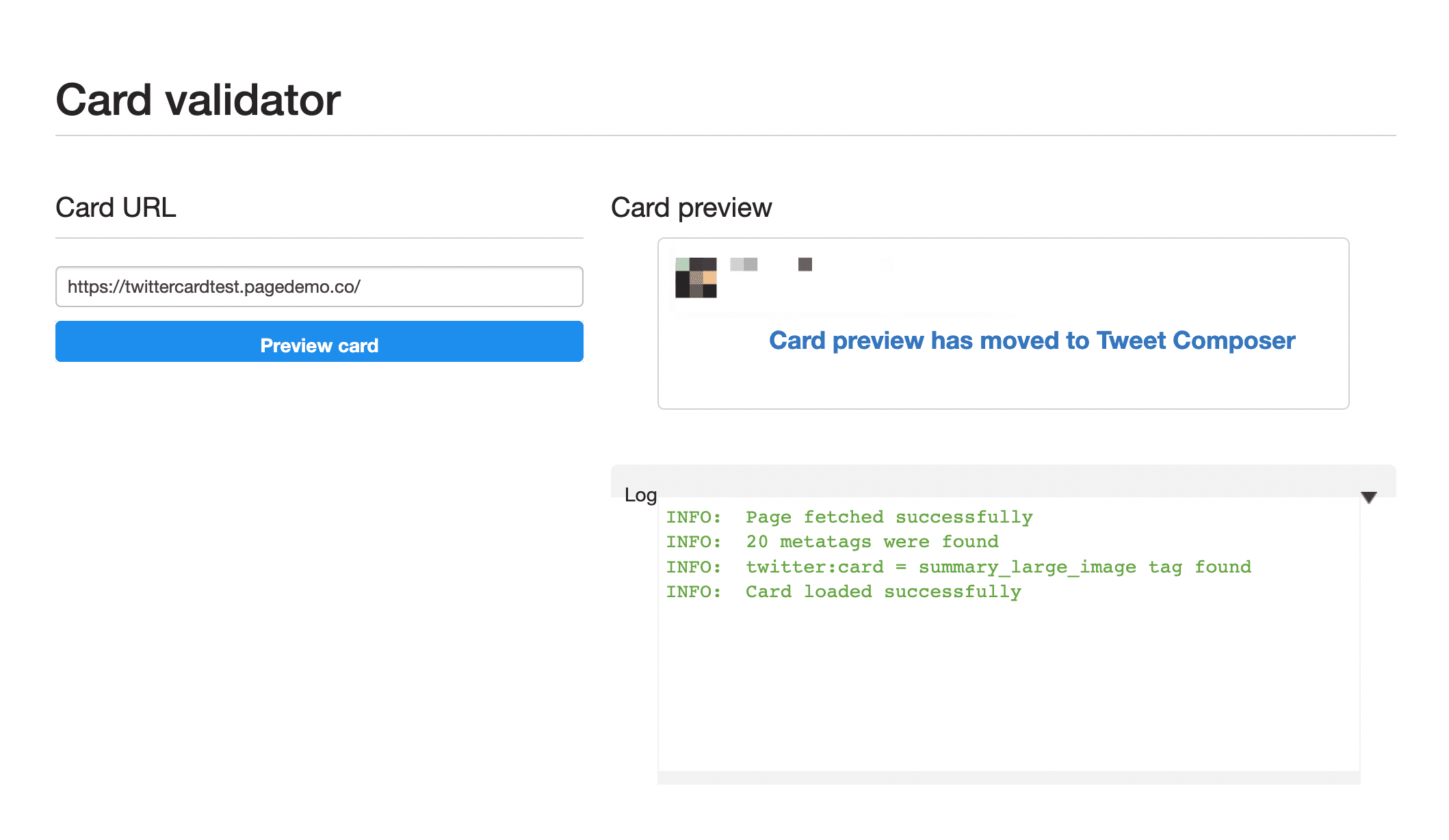This screenshot has height=840, width=1449.
Task: Click the blurred gray name beside the avatar
Action: point(744,264)
